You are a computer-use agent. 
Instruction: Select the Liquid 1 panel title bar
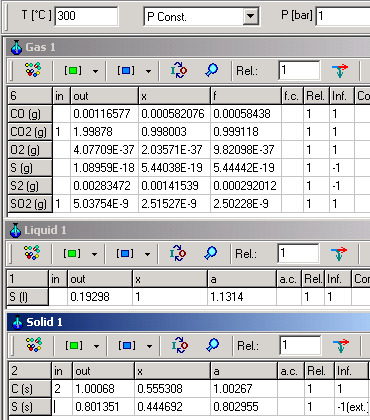189,230
